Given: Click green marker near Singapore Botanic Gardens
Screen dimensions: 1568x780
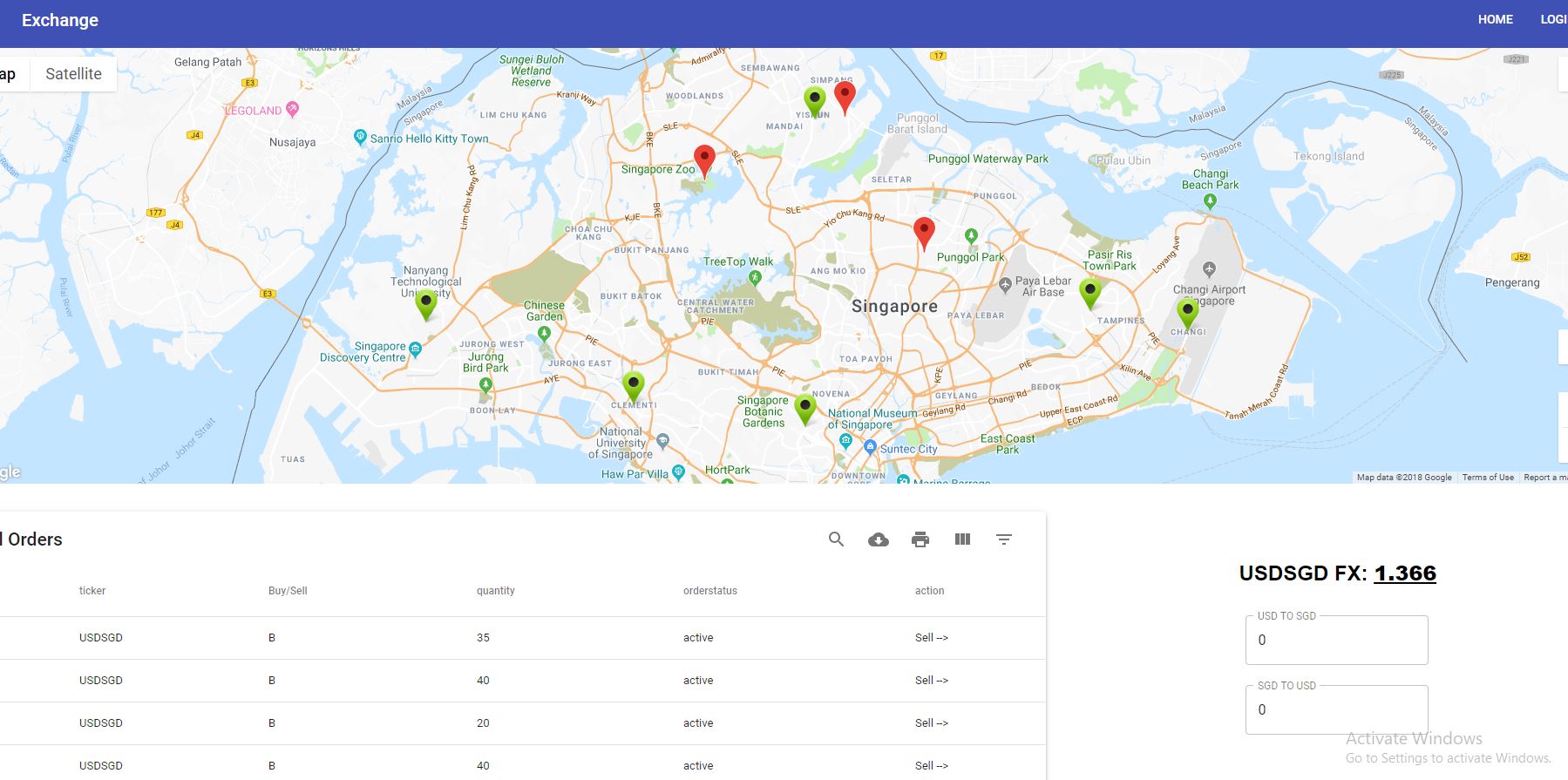Looking at the screenshot, I should pos(805,410).
